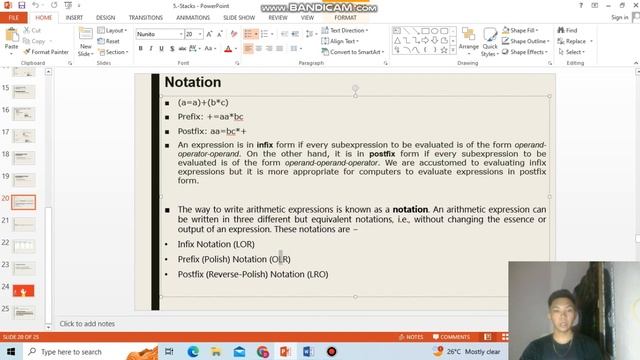Expand the Shape Fill dropdown
The height and width of the screenshot is (360, 640).
(520, 31)
